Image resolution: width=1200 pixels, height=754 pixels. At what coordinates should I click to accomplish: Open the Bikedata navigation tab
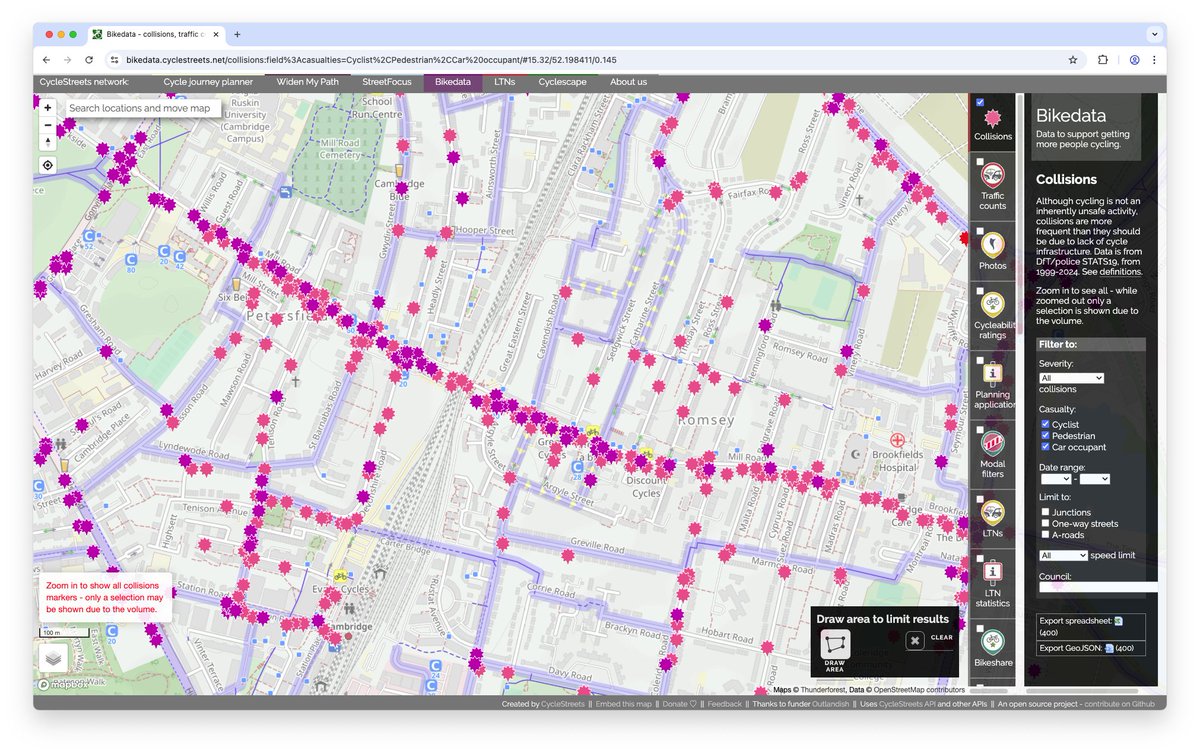[453, 82]
